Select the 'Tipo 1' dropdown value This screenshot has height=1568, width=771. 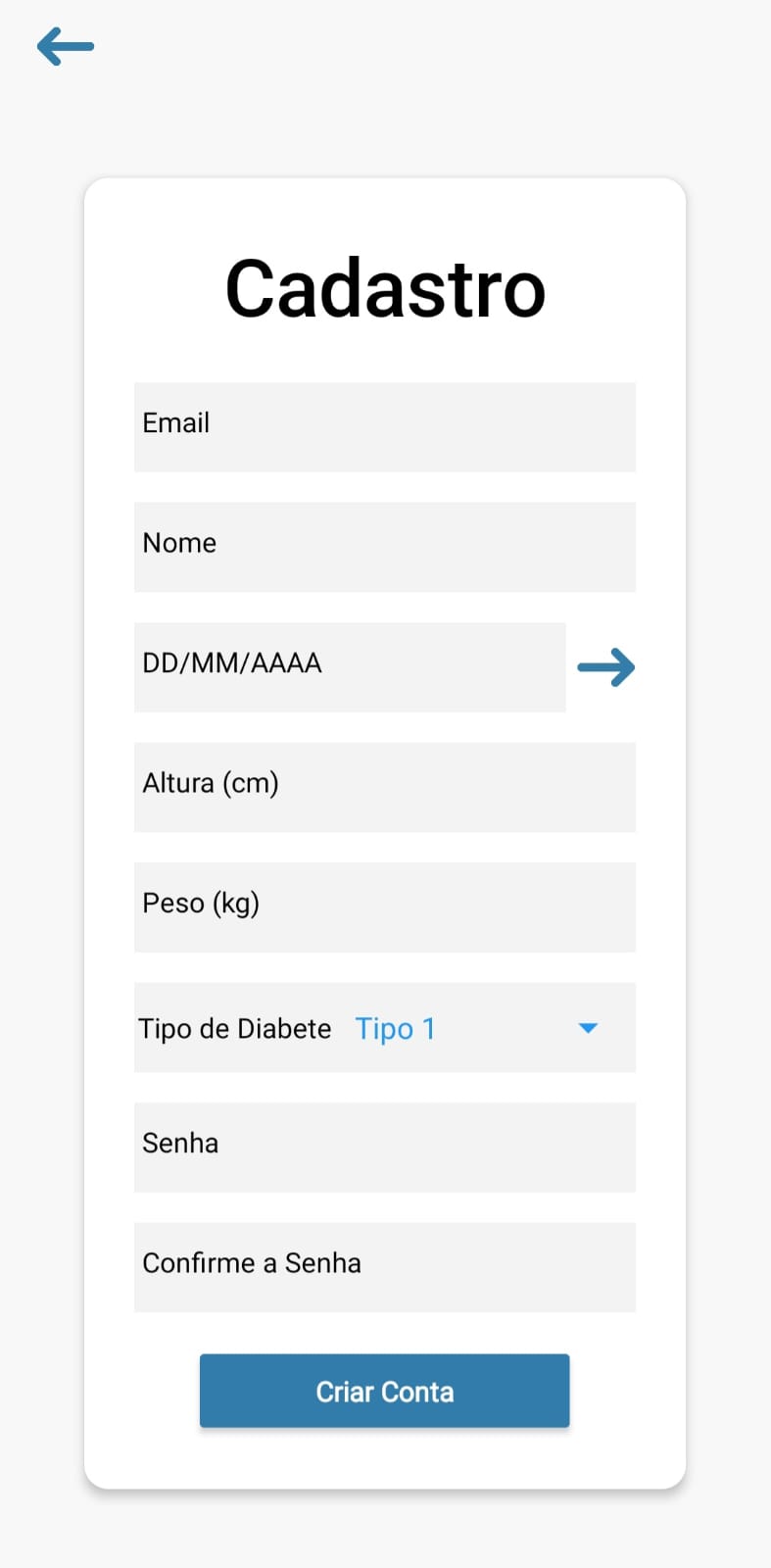395,1028
